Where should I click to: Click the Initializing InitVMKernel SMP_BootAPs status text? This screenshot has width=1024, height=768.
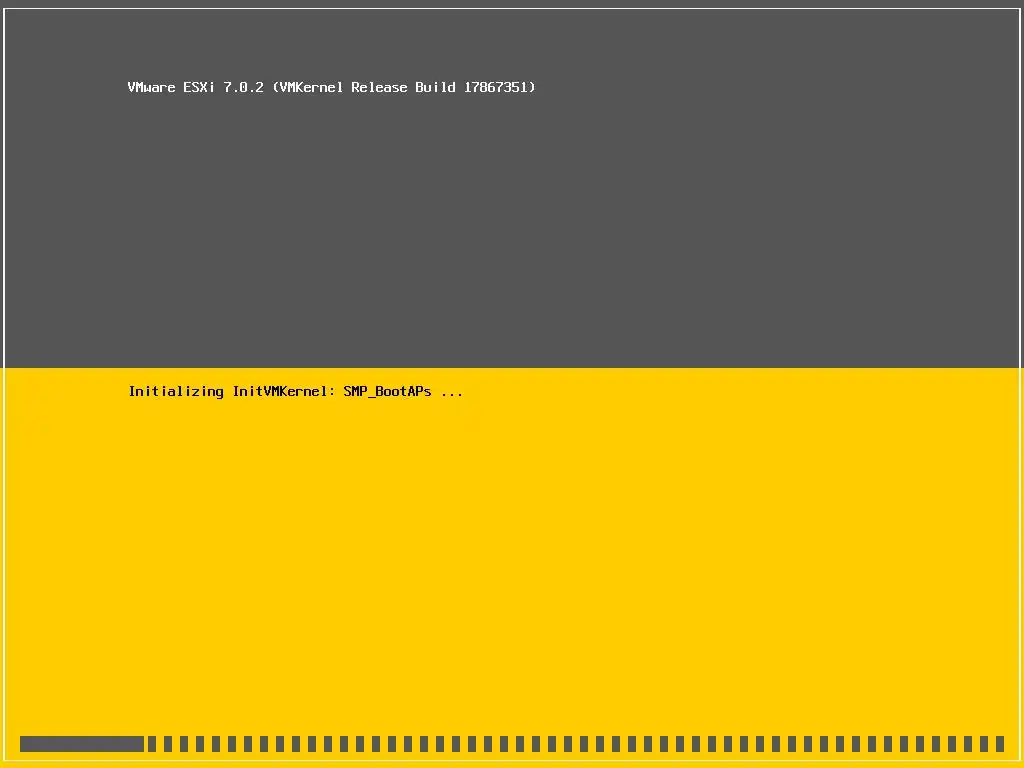click(x=295, y=392)
